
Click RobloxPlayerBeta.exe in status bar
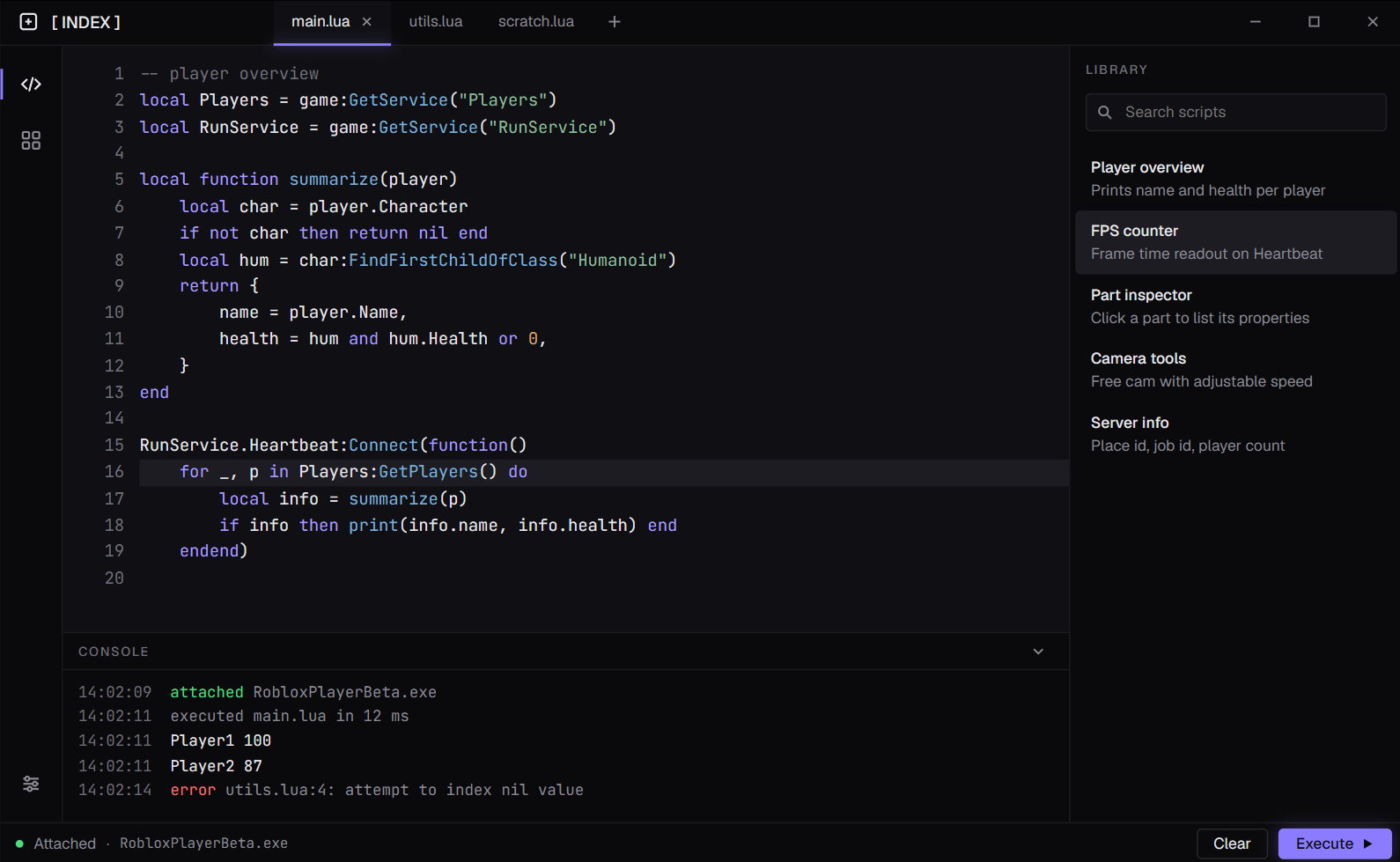click(203, 844)
